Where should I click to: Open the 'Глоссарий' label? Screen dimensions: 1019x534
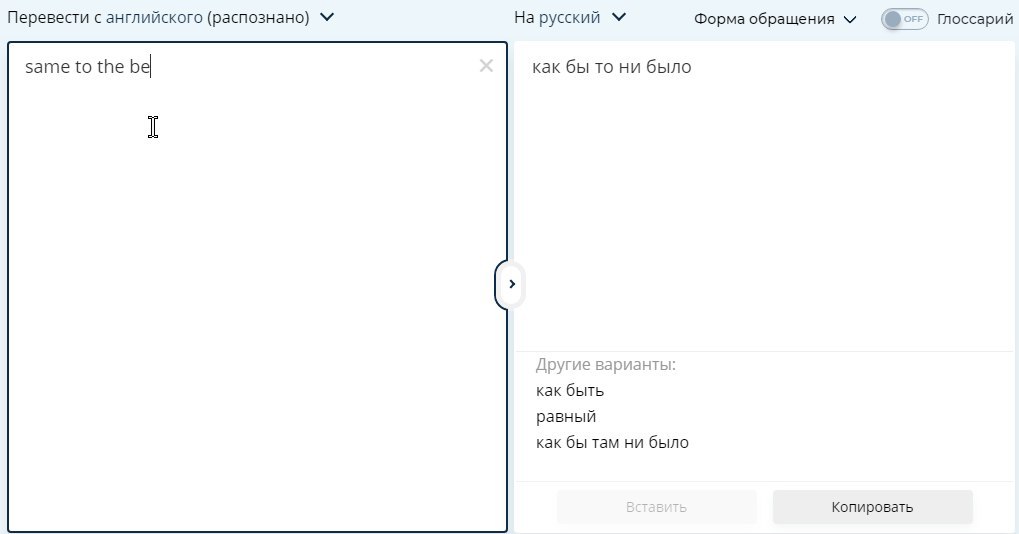tap(975, 19)
